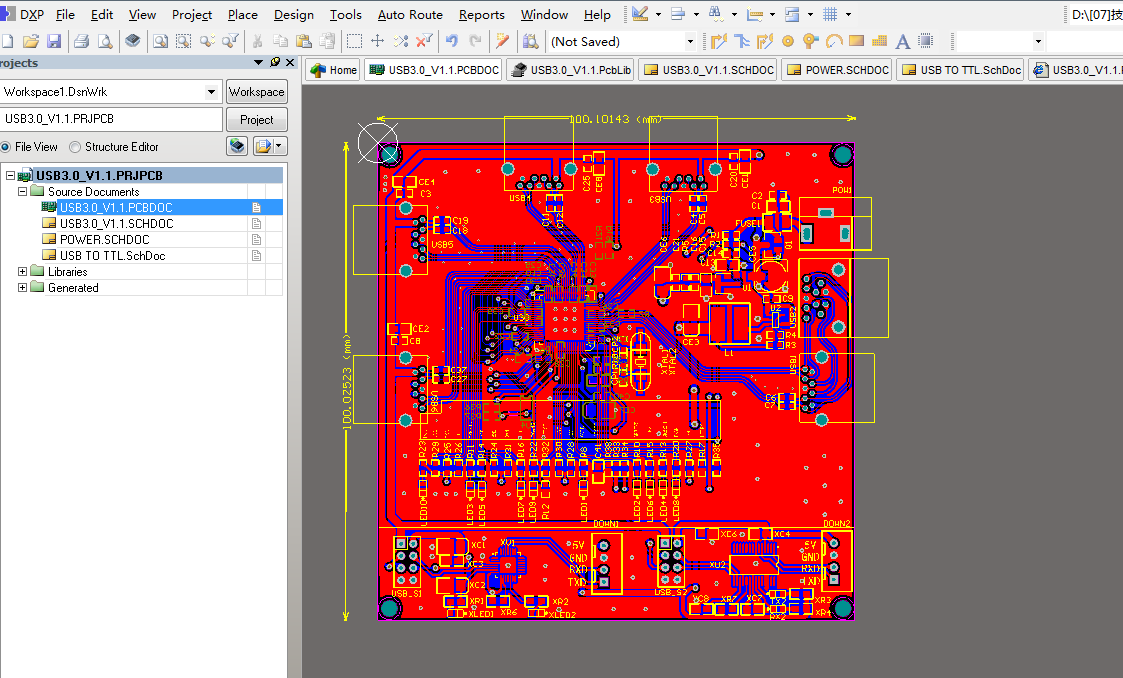This screenshot has width=1123, height=678.
Task: Click the Place String text tool icon
Action: tap(902, 42)
